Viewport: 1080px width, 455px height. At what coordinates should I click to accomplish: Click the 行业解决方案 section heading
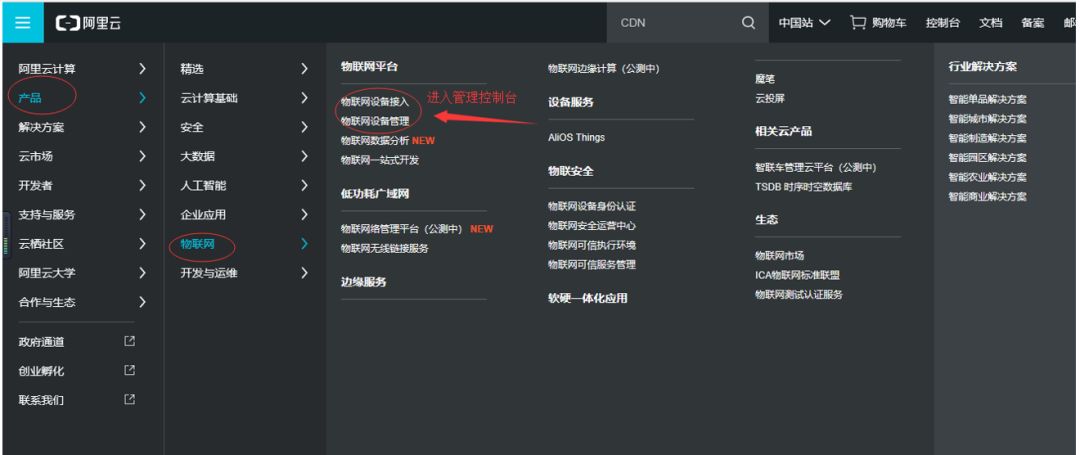pos(982,67)
